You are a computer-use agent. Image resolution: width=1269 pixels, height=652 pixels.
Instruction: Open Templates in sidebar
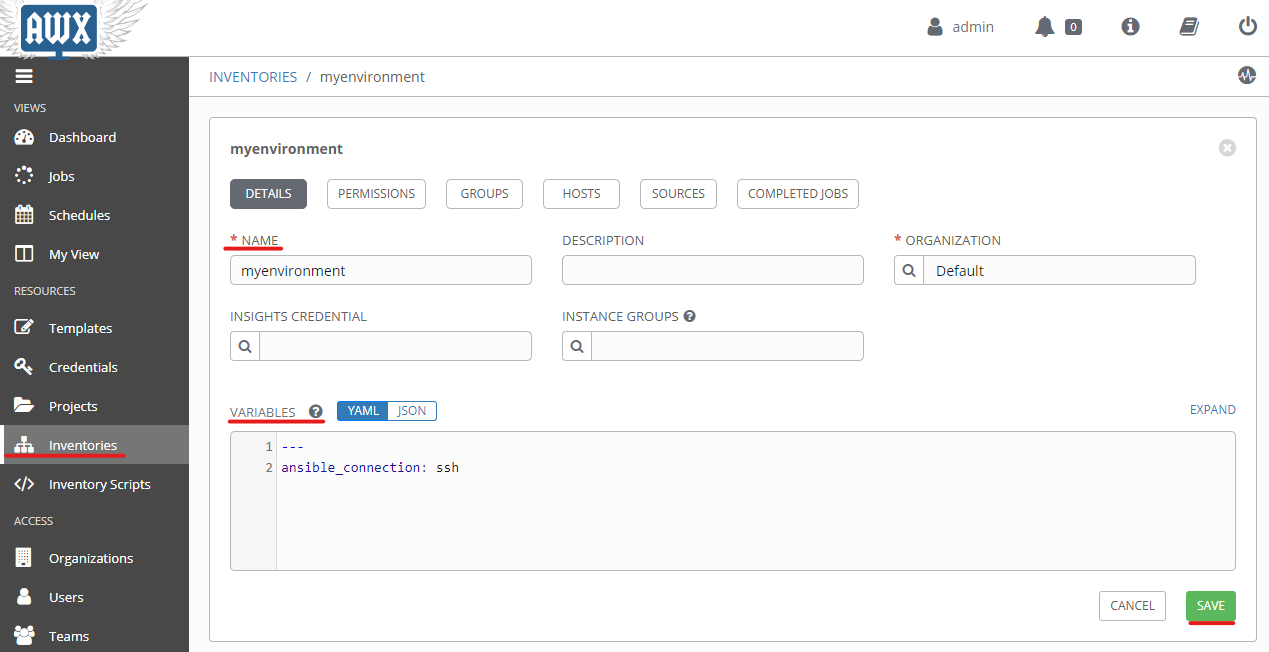tap(94, 328)
